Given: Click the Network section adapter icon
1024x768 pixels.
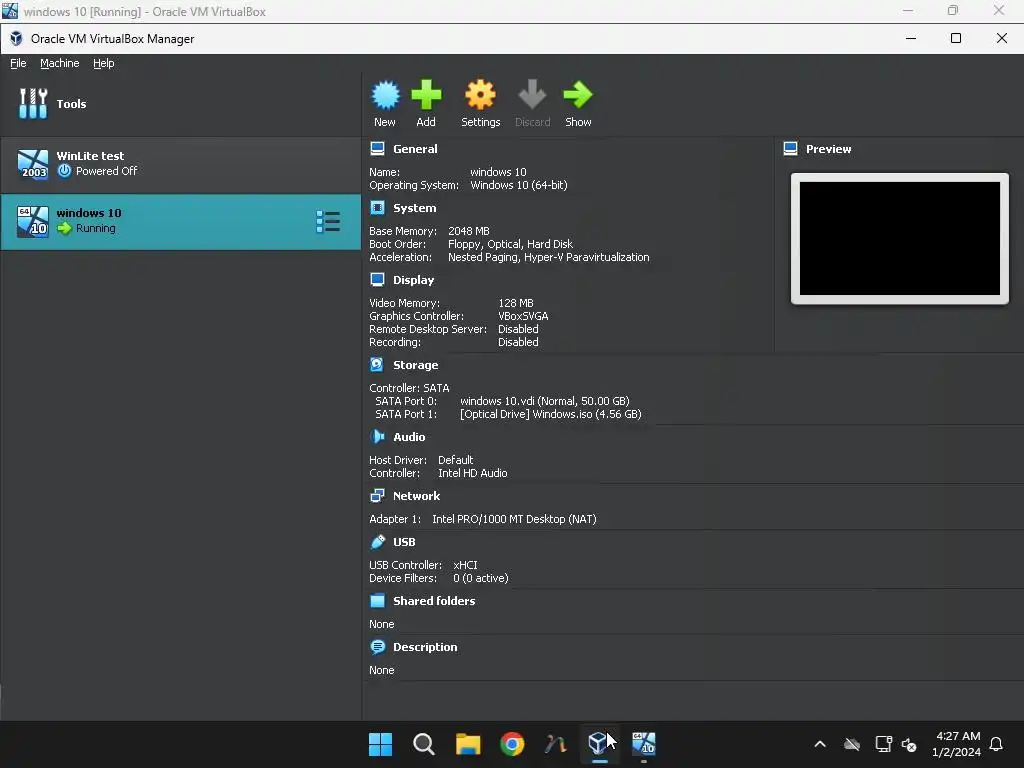Looking at the screenshot, I should pos(377,496).
